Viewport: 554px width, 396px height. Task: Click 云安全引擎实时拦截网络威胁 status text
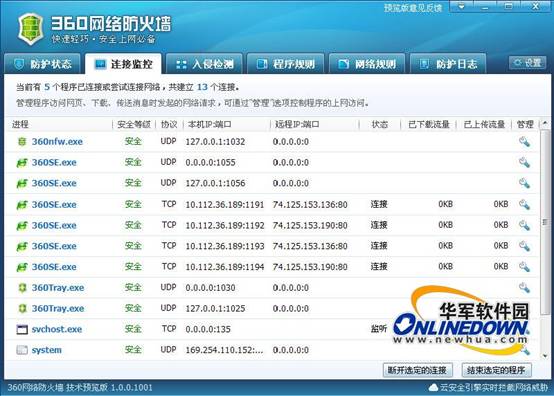[x=494, y=388]
